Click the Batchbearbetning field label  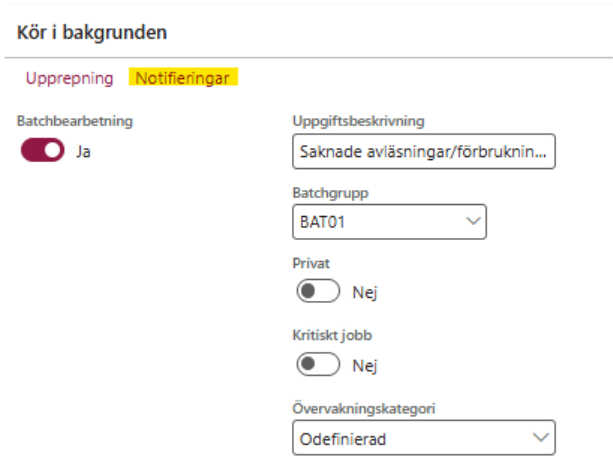click(76, 122)
